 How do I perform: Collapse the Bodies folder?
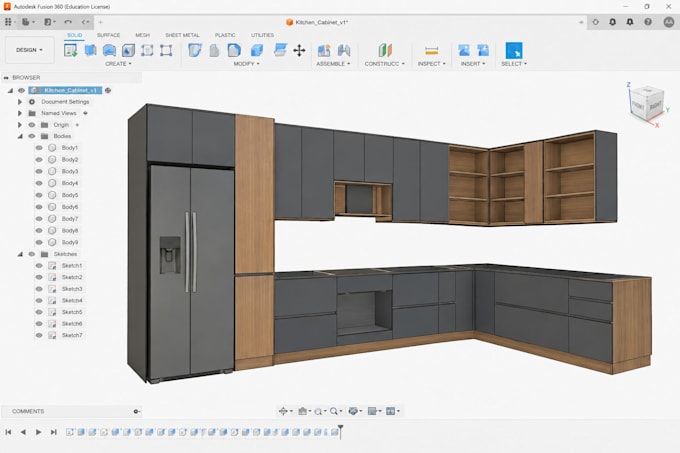20,136
